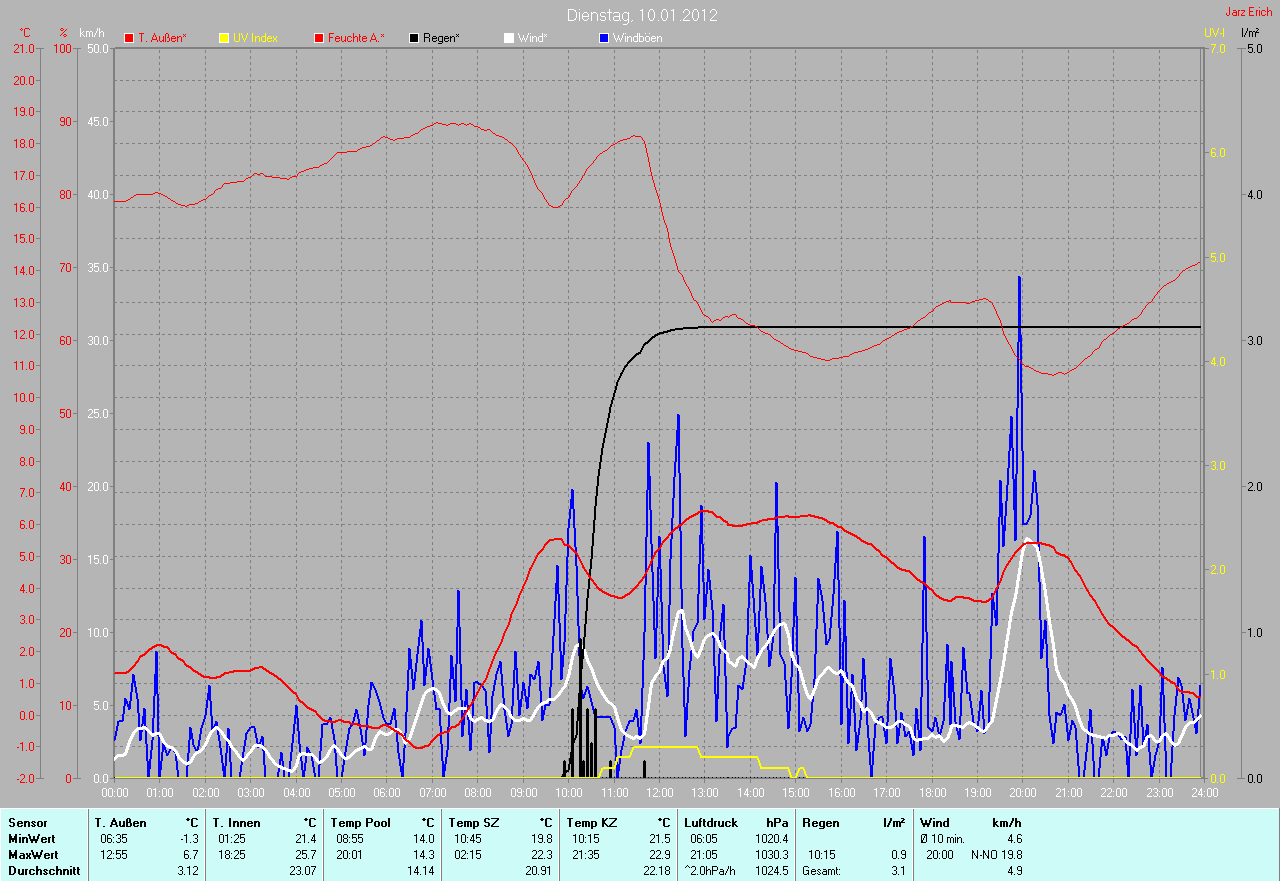Click the timestamp '06:35' in the table
The height and width of the screenshot is (881, 1280).
pyautogui.click(x=113, y=839)
